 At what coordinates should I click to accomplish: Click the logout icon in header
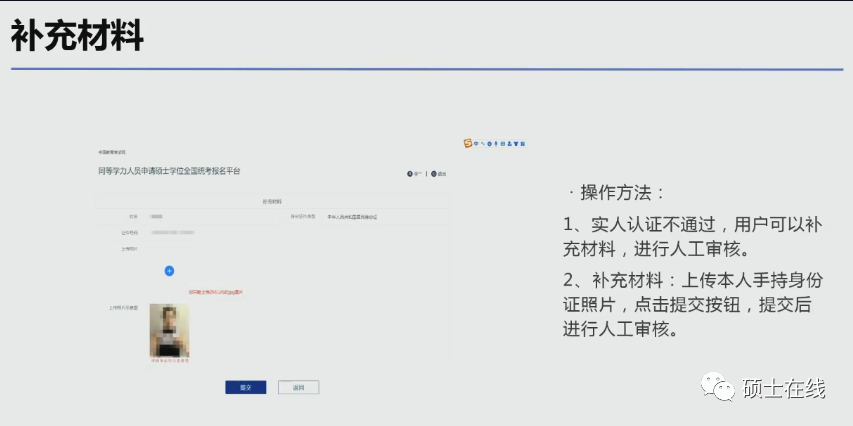pyautogui.click(x=434, y=174)
